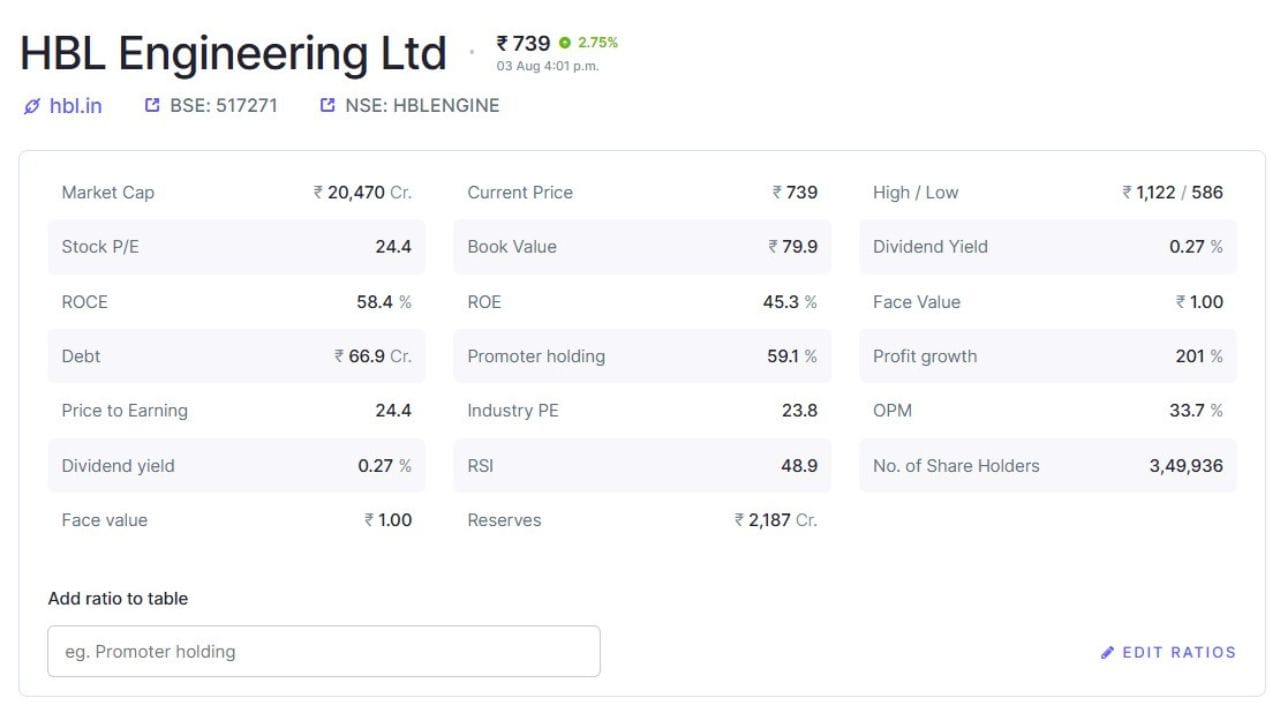Click the No. of Share Holders row

(1048, 465)
